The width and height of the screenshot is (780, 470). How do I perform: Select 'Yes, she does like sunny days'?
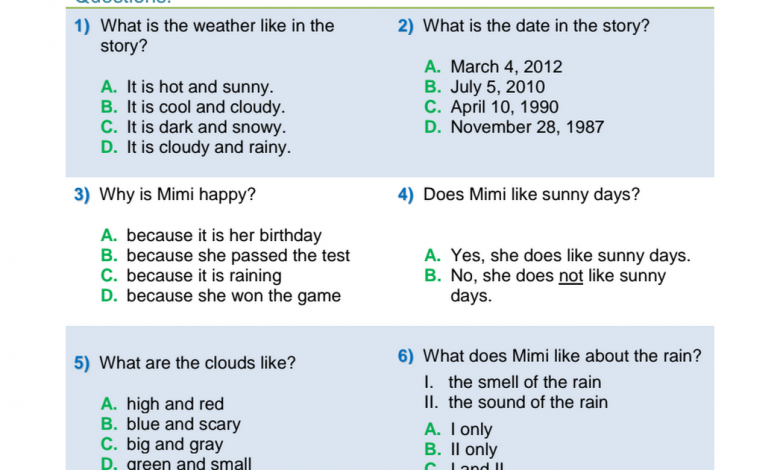[558, 256]
